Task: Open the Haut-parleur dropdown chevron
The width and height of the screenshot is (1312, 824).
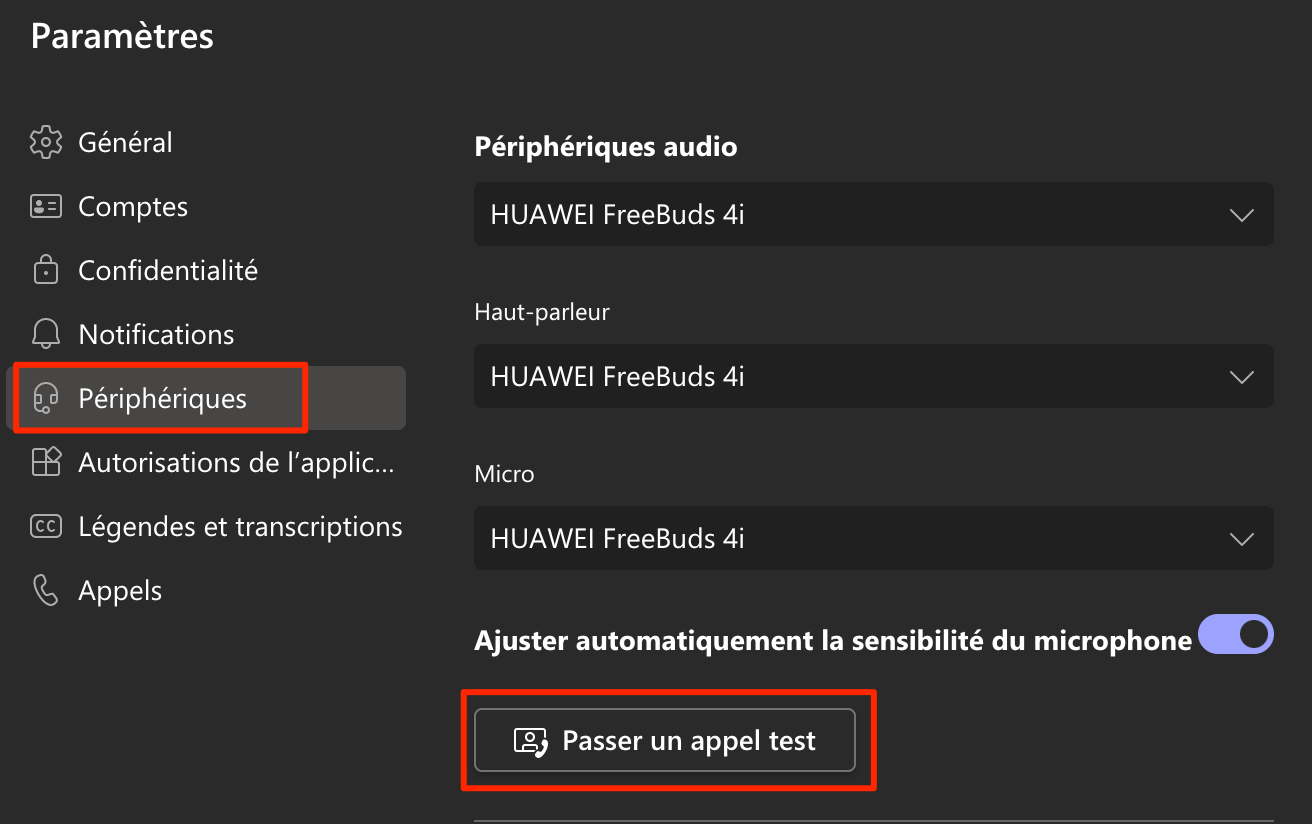Action: pyautogui.click(x=1241, y=377)
